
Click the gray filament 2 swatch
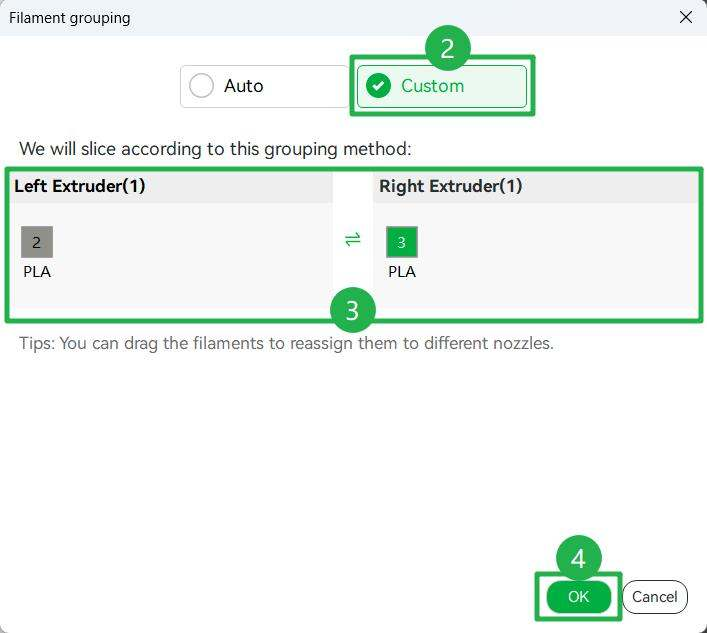[x=37, y=242]
